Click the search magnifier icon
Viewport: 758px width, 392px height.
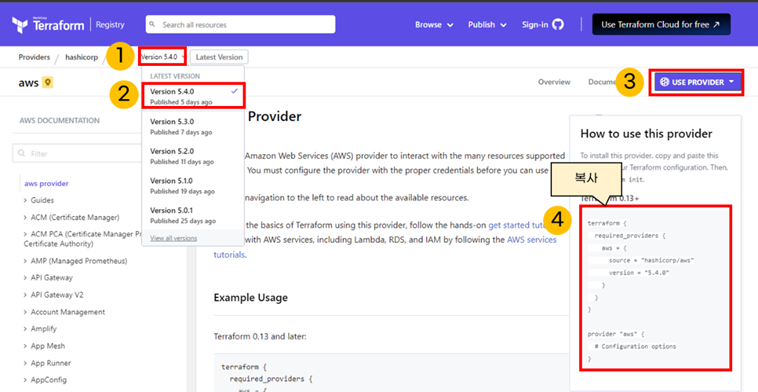click(x=152, y=24)
